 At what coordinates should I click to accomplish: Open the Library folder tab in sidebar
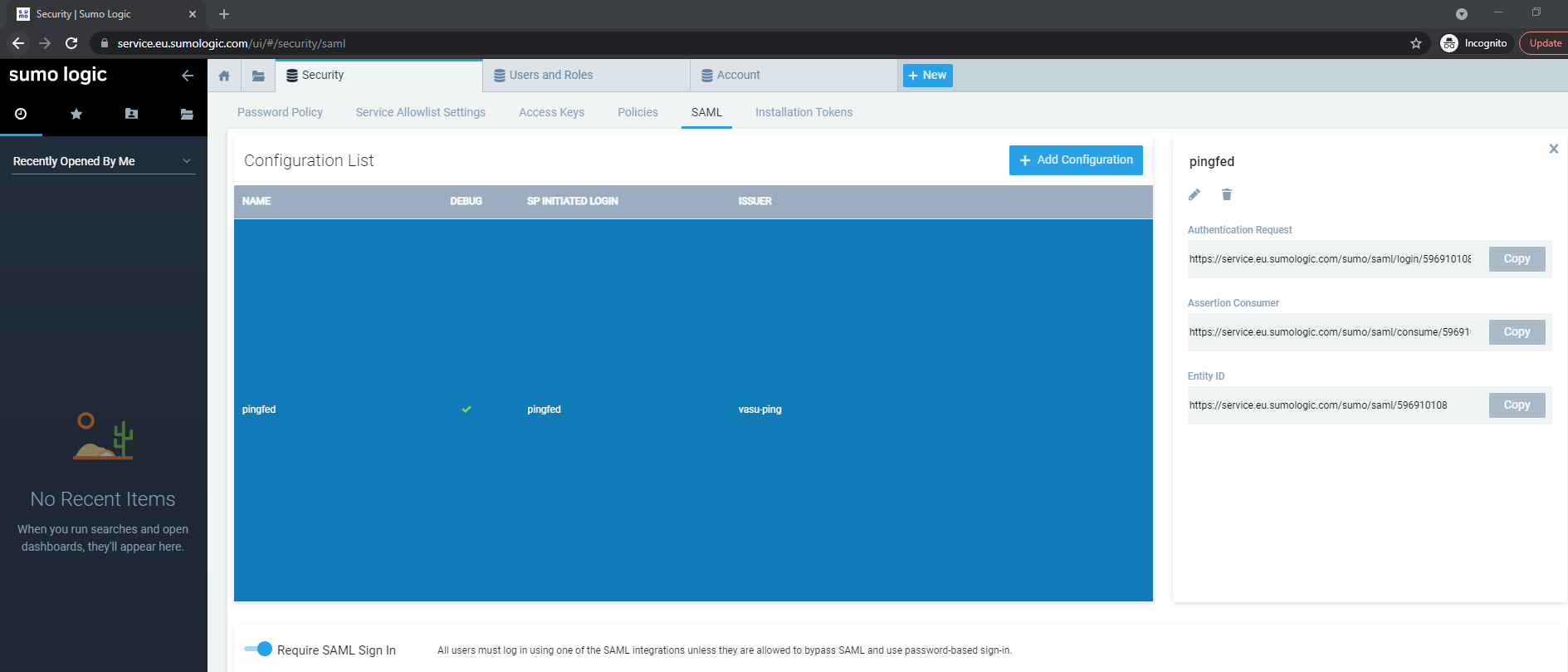tap(187, 114)
